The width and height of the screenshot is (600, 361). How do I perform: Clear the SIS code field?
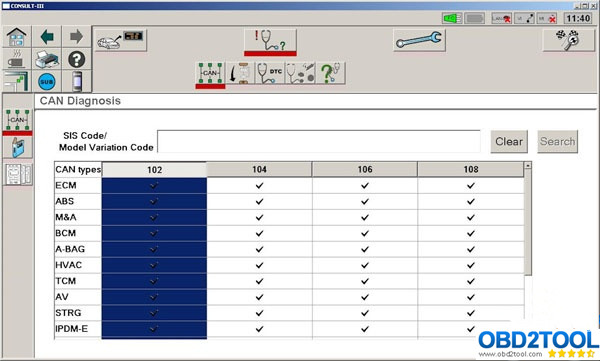pyautogui.click(x=509, y=142)
